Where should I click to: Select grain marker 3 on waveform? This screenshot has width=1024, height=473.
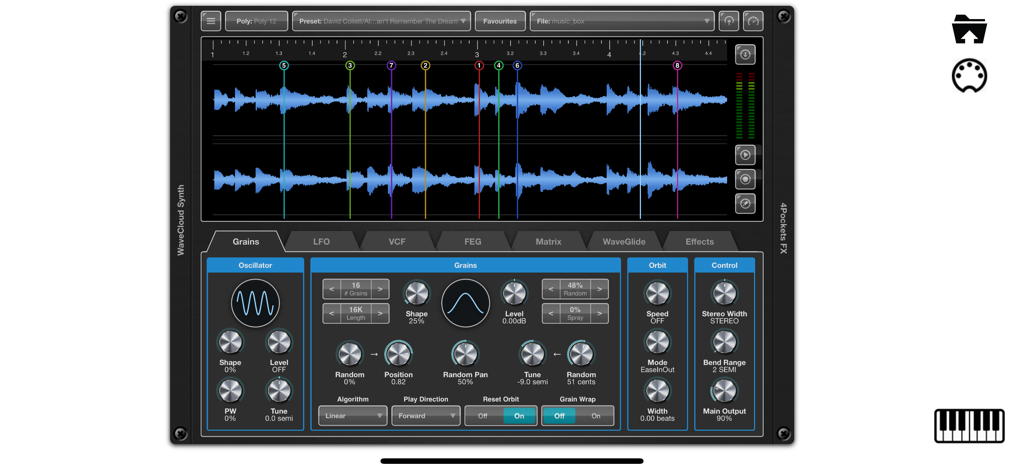point(350,65)
